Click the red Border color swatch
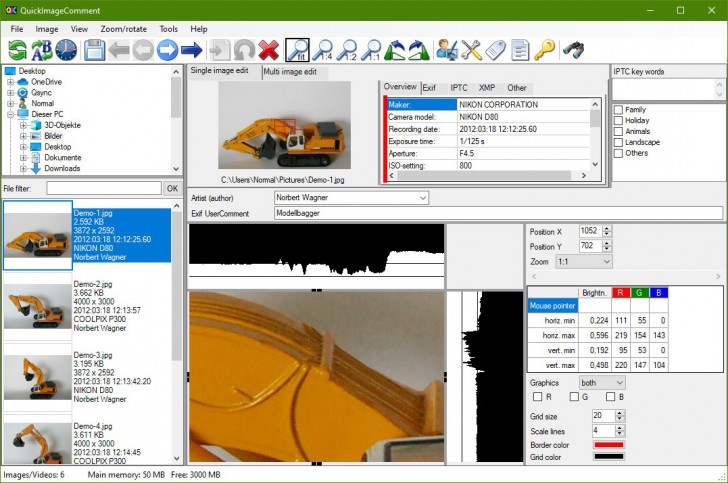 609,444
